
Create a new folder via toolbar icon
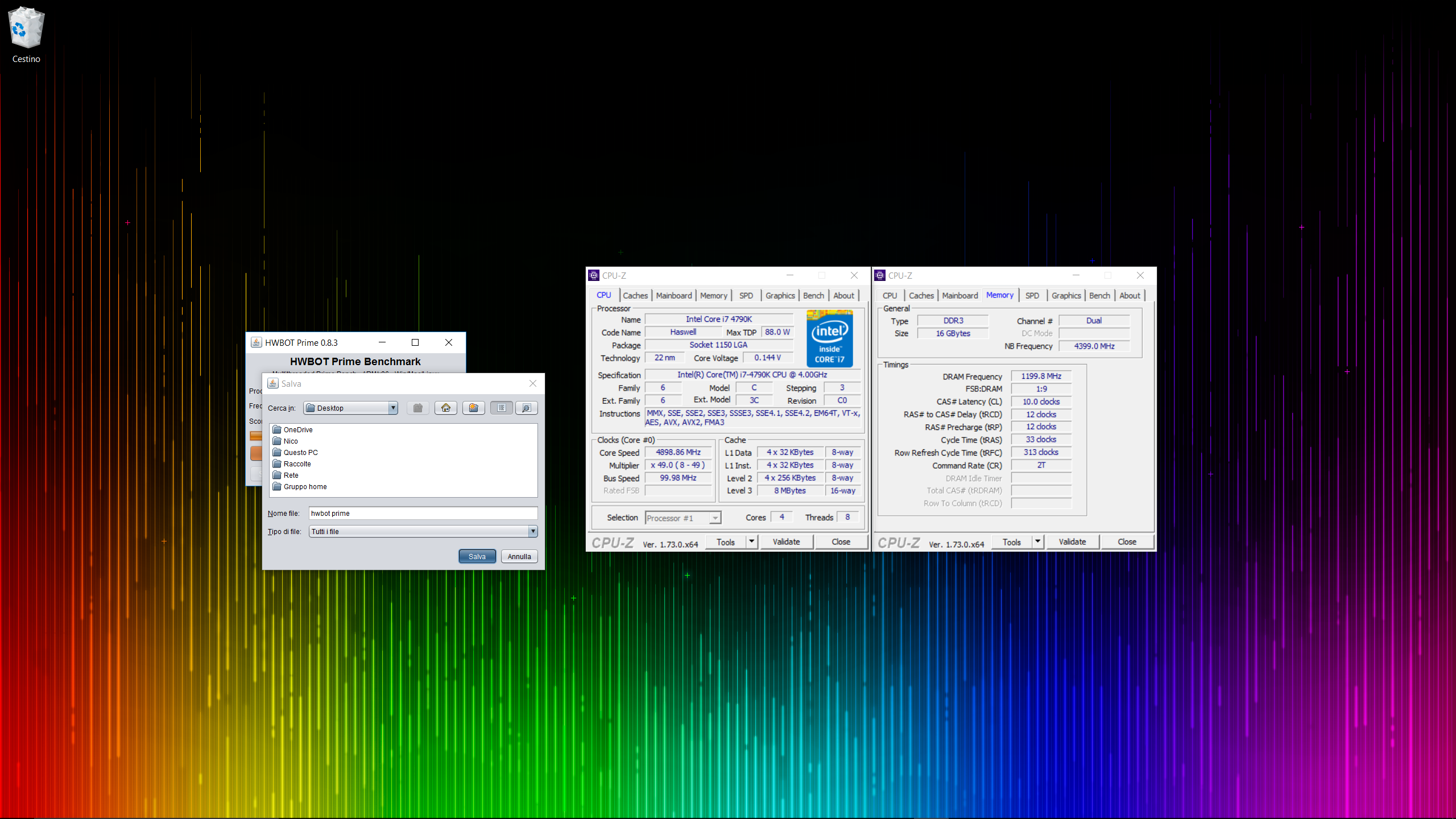474,408
